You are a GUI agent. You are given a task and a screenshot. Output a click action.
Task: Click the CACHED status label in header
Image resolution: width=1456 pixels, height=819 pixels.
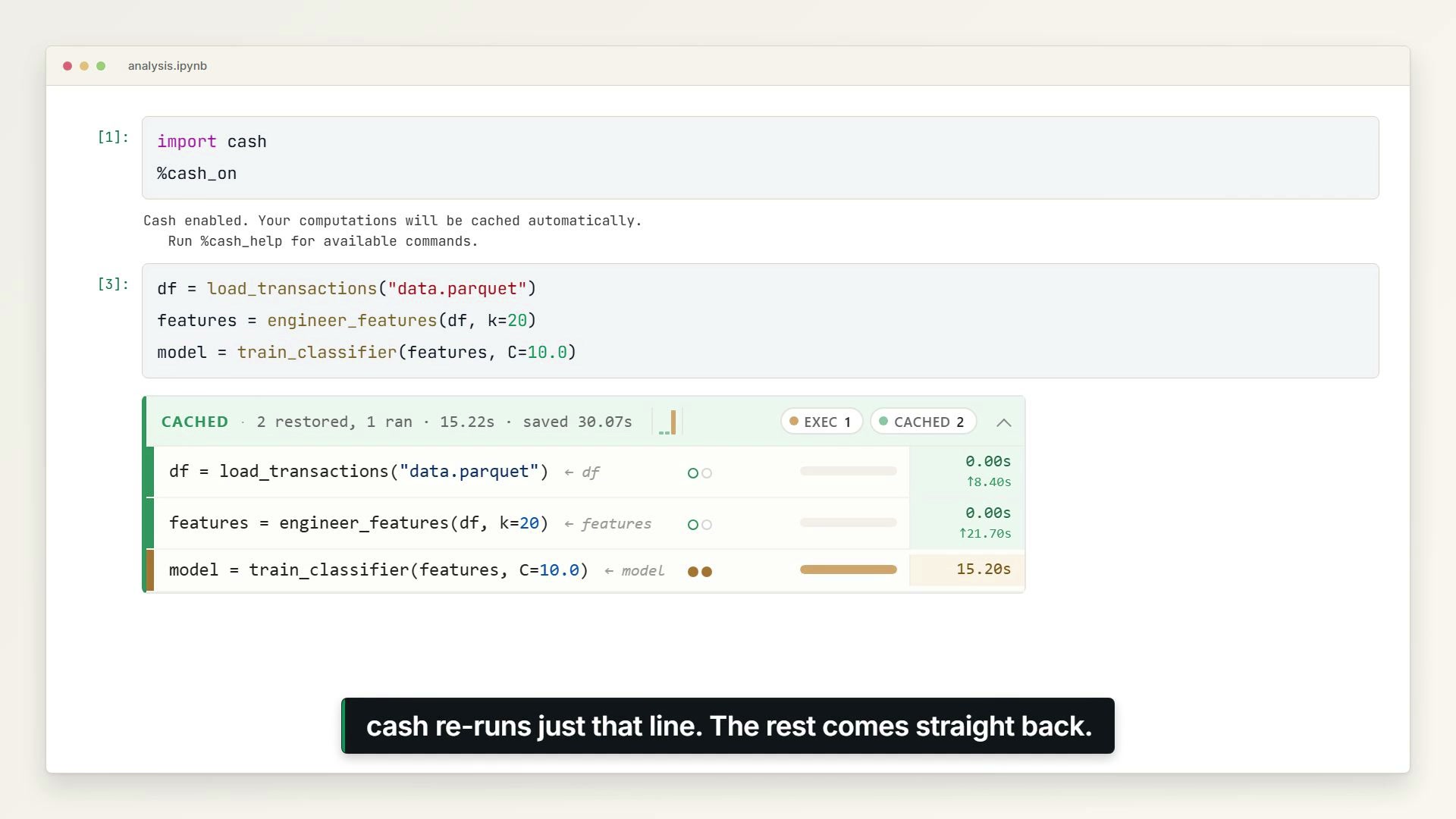pyautogui.click(x=195, y=422)
